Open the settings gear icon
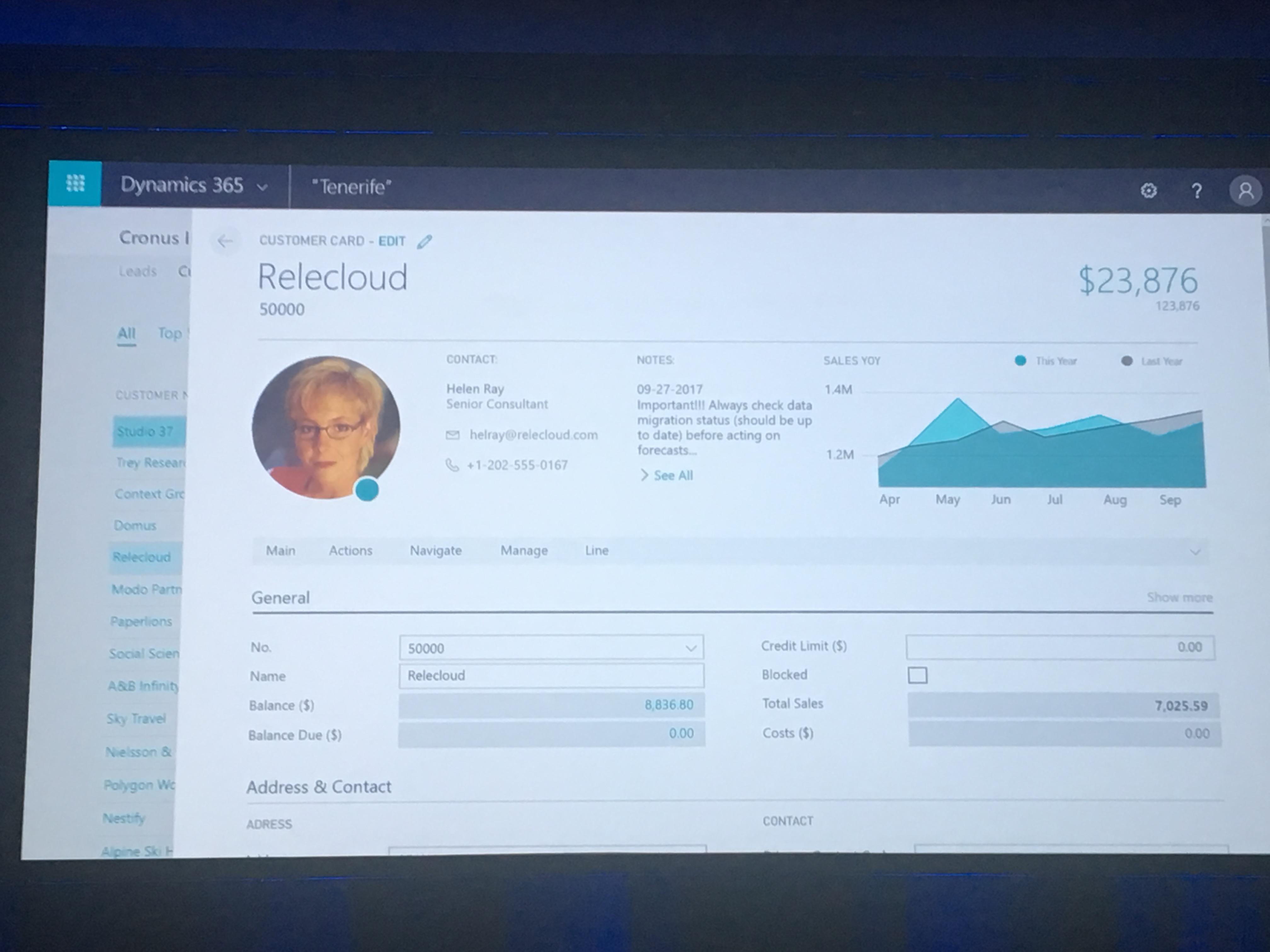 (1148, 190)
